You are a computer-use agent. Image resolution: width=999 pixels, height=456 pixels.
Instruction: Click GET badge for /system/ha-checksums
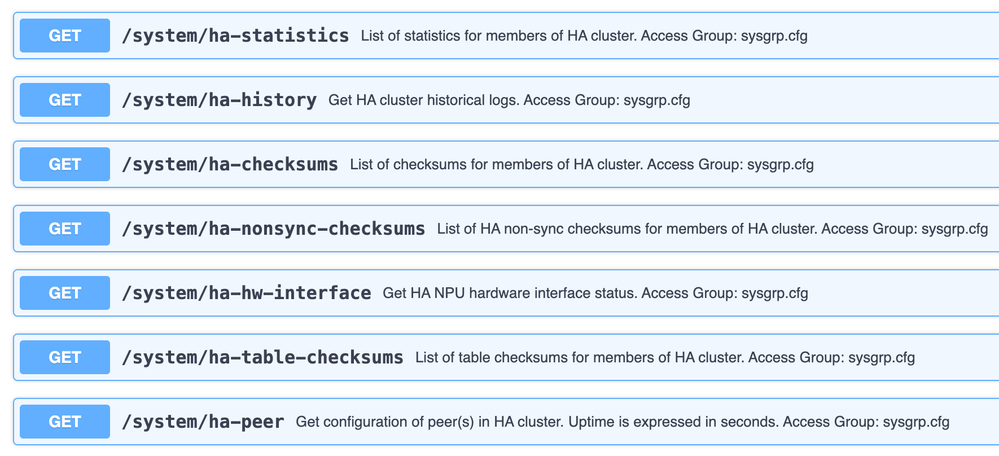pos(65,164)
